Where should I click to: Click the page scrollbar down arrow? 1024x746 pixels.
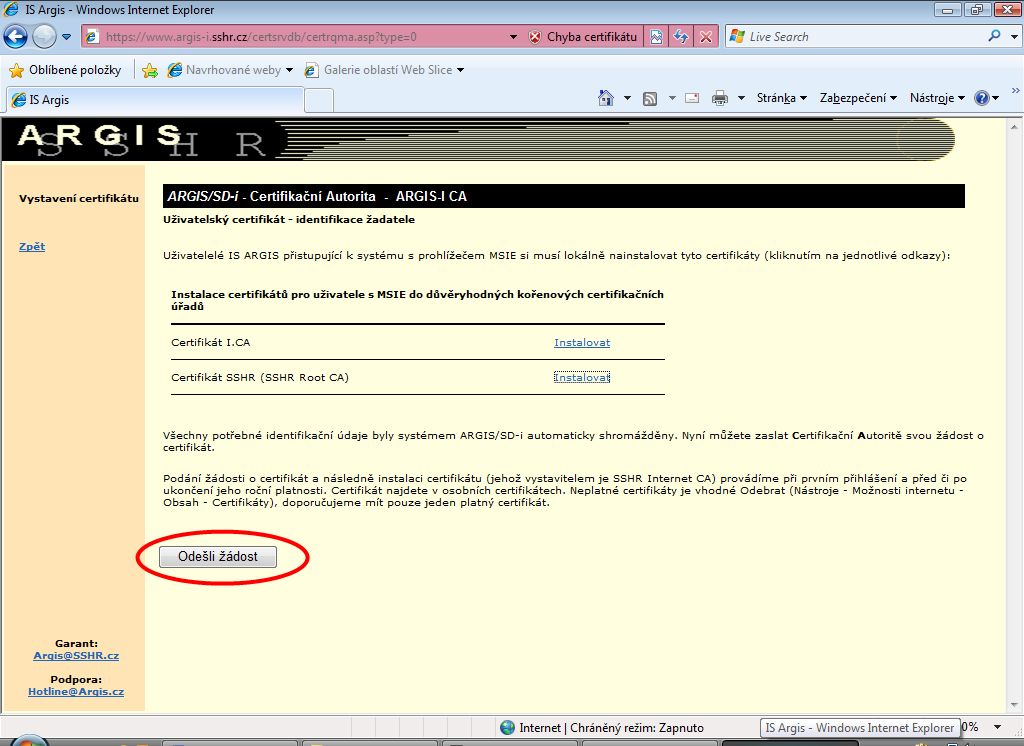coord(1014,705)
